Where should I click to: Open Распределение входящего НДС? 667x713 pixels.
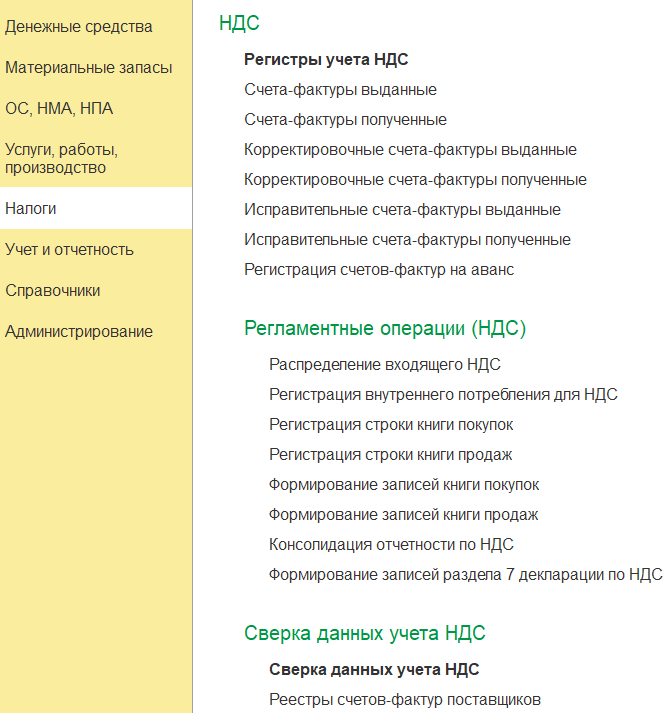click(x=385, y=365)
